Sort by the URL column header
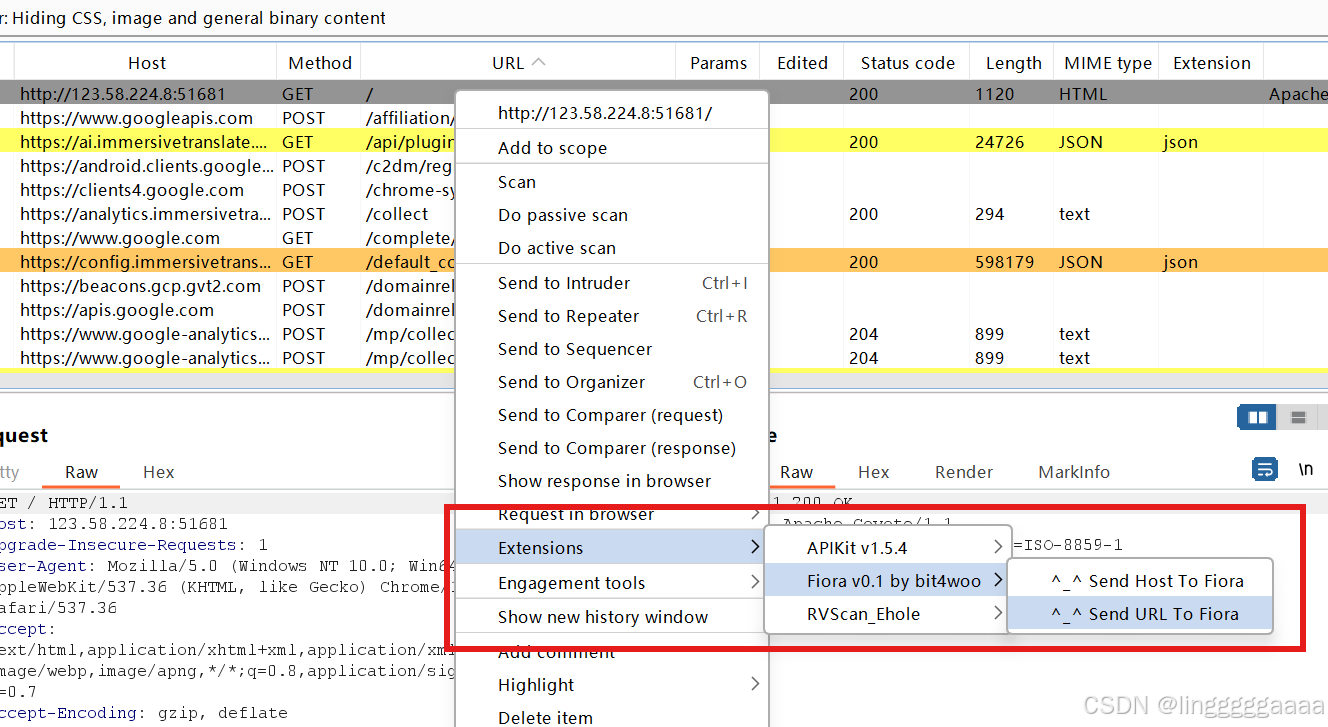Screen dimensions: 1328x727 (x=519, y=63)
